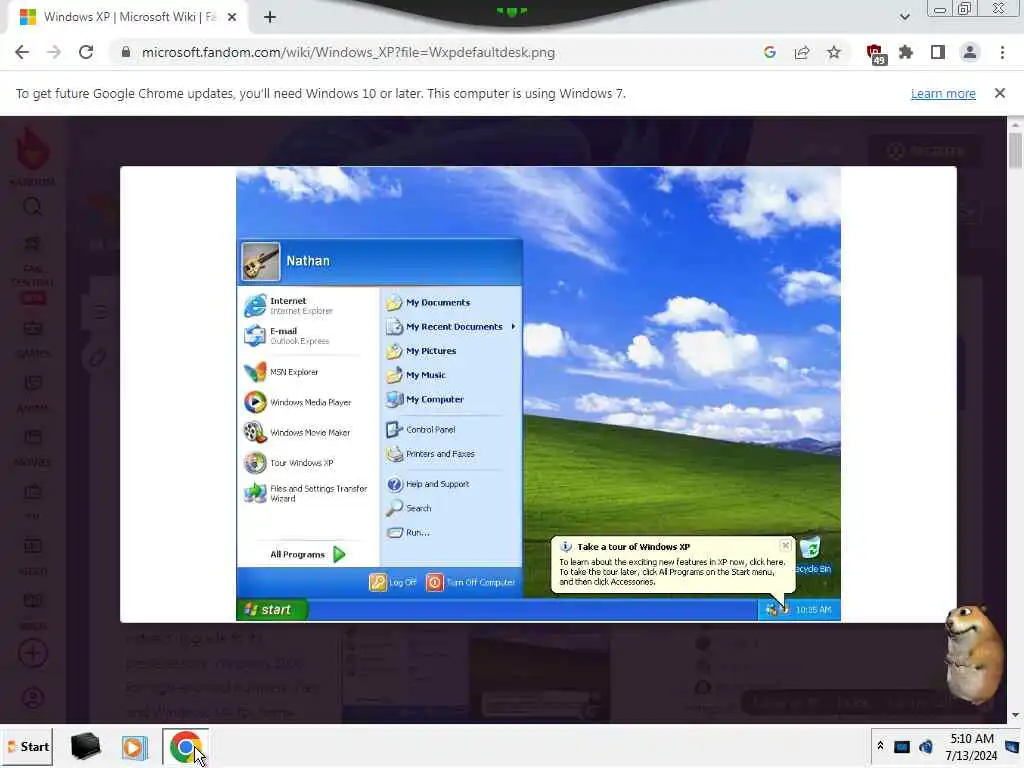This screenshot has width=1024, height=768.
Task: Click the monitor icon in the system tray
Action: pyautogui.click(x=902, y=746)
